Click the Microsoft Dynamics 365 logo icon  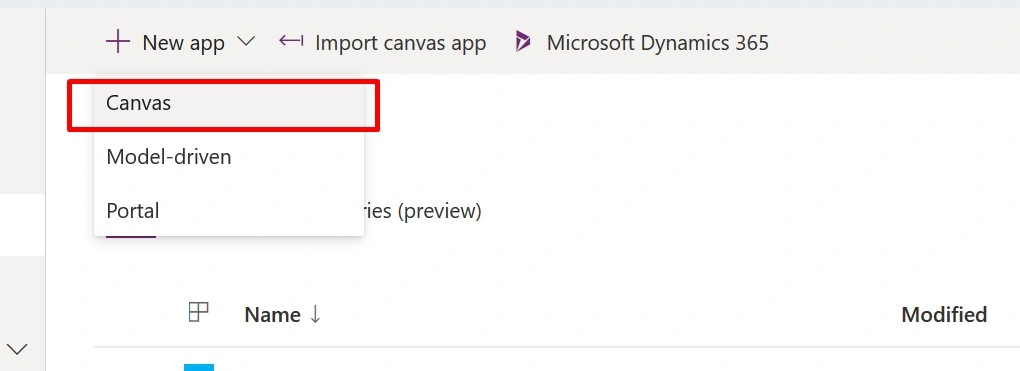coord(522,42)
